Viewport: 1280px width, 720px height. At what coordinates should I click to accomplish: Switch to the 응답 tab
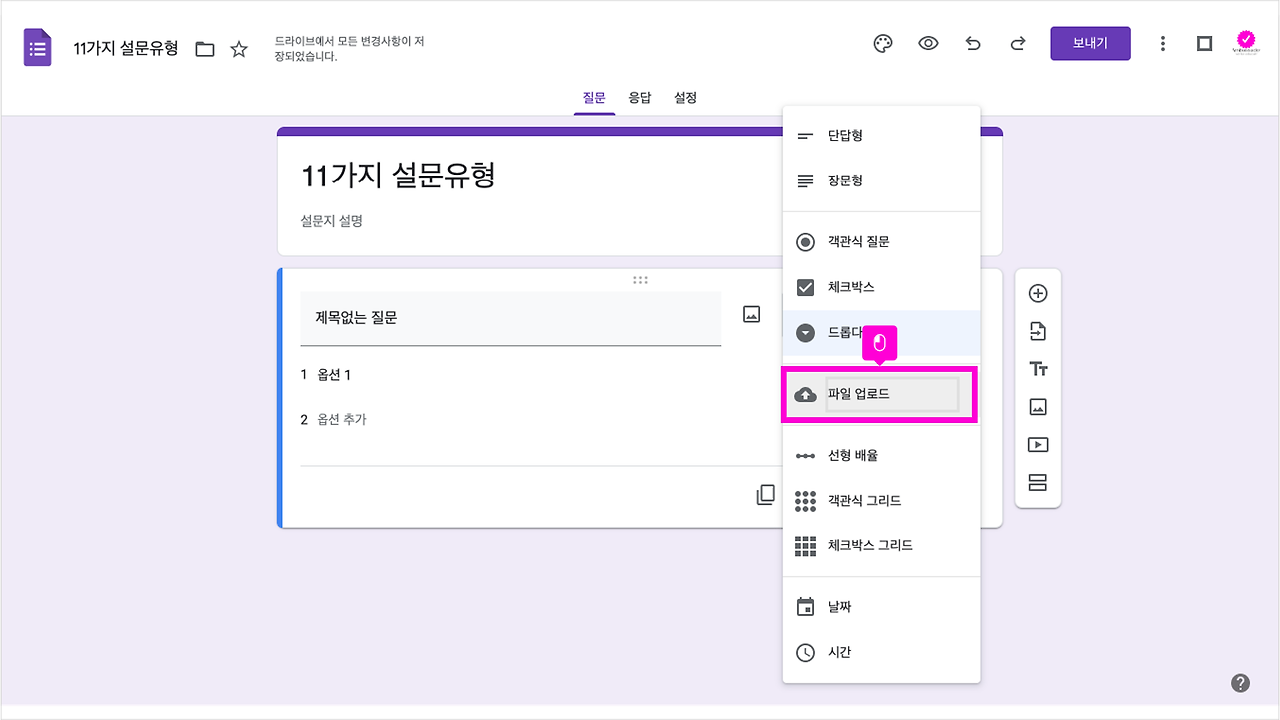pyautogui.click(x=640, y=97)
